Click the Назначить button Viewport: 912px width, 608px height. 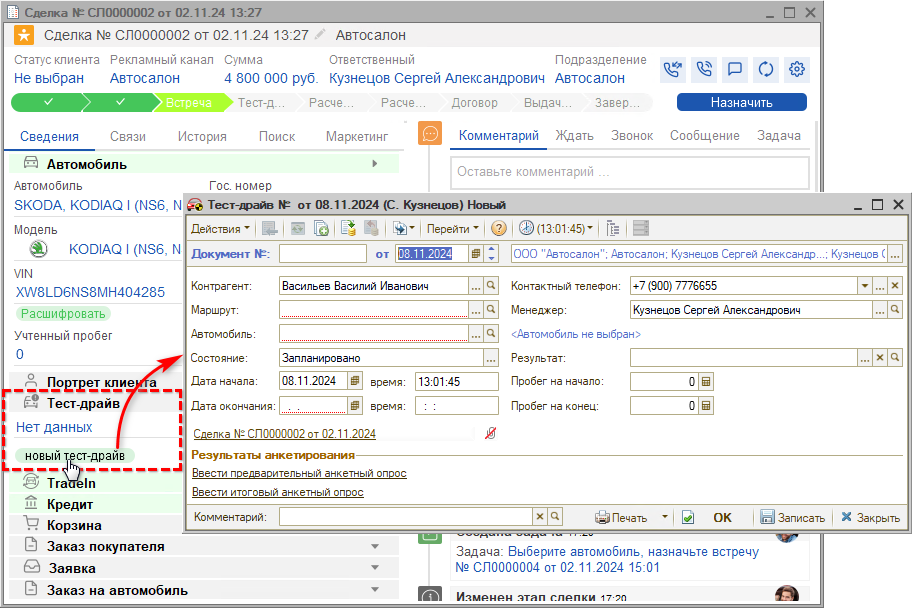pyautogui.click(x=742, y=102)
